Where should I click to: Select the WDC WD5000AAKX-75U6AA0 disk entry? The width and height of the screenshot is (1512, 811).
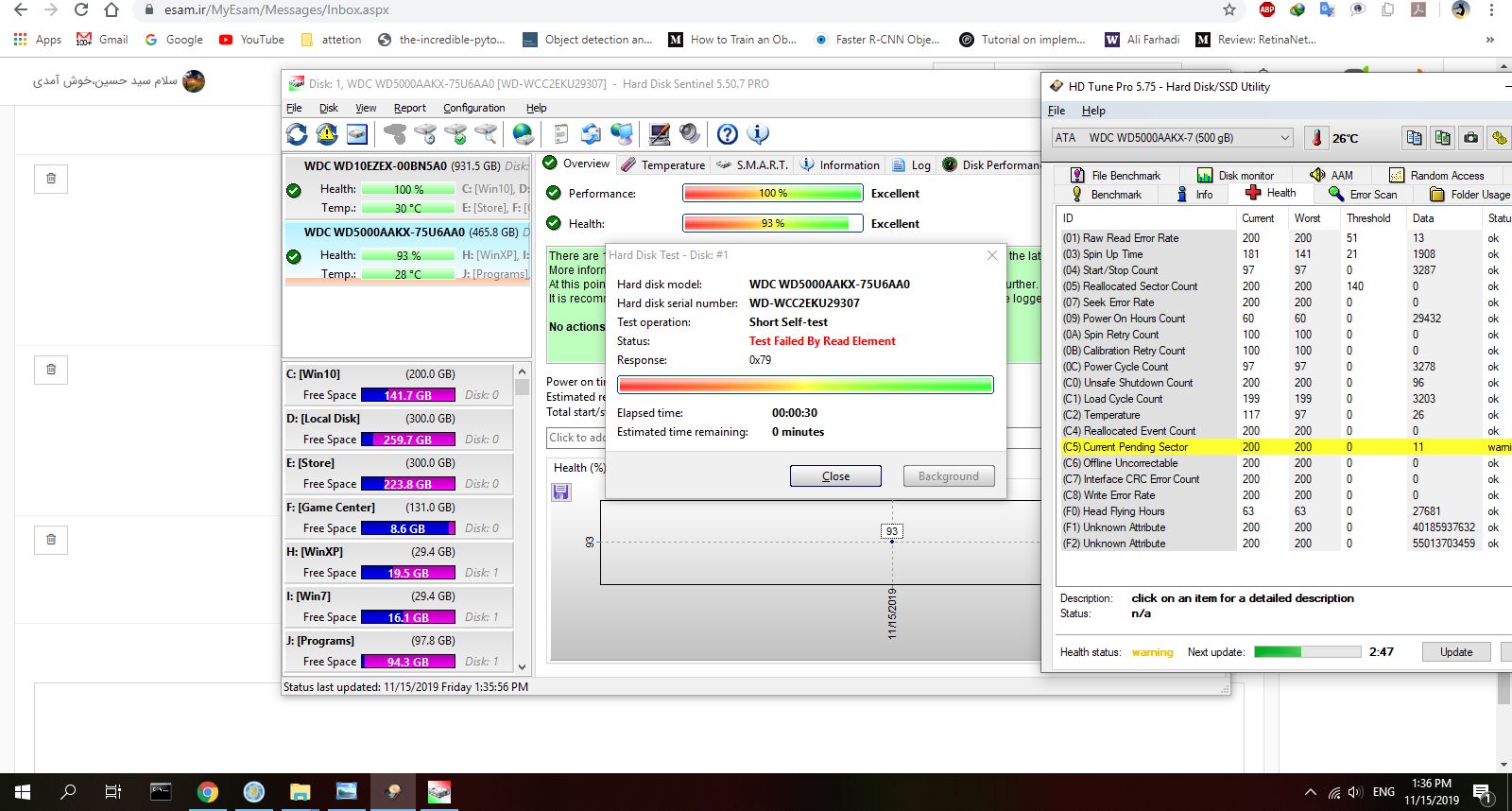pyautogui.click(x=407, y=253)
